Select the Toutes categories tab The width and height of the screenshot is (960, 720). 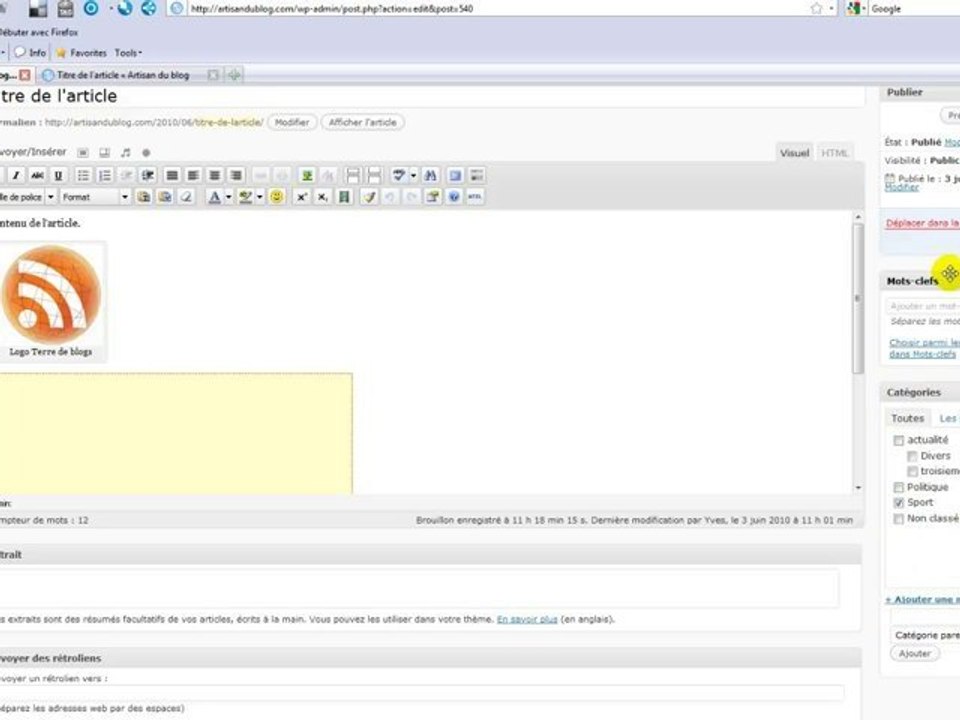point(907,419)
